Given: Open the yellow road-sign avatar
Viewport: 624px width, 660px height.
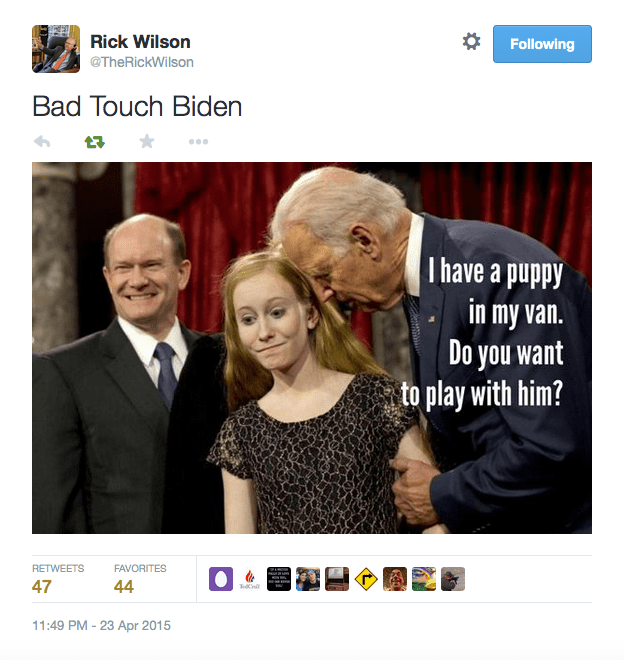Looking at the screenshot, I should 366,579.
